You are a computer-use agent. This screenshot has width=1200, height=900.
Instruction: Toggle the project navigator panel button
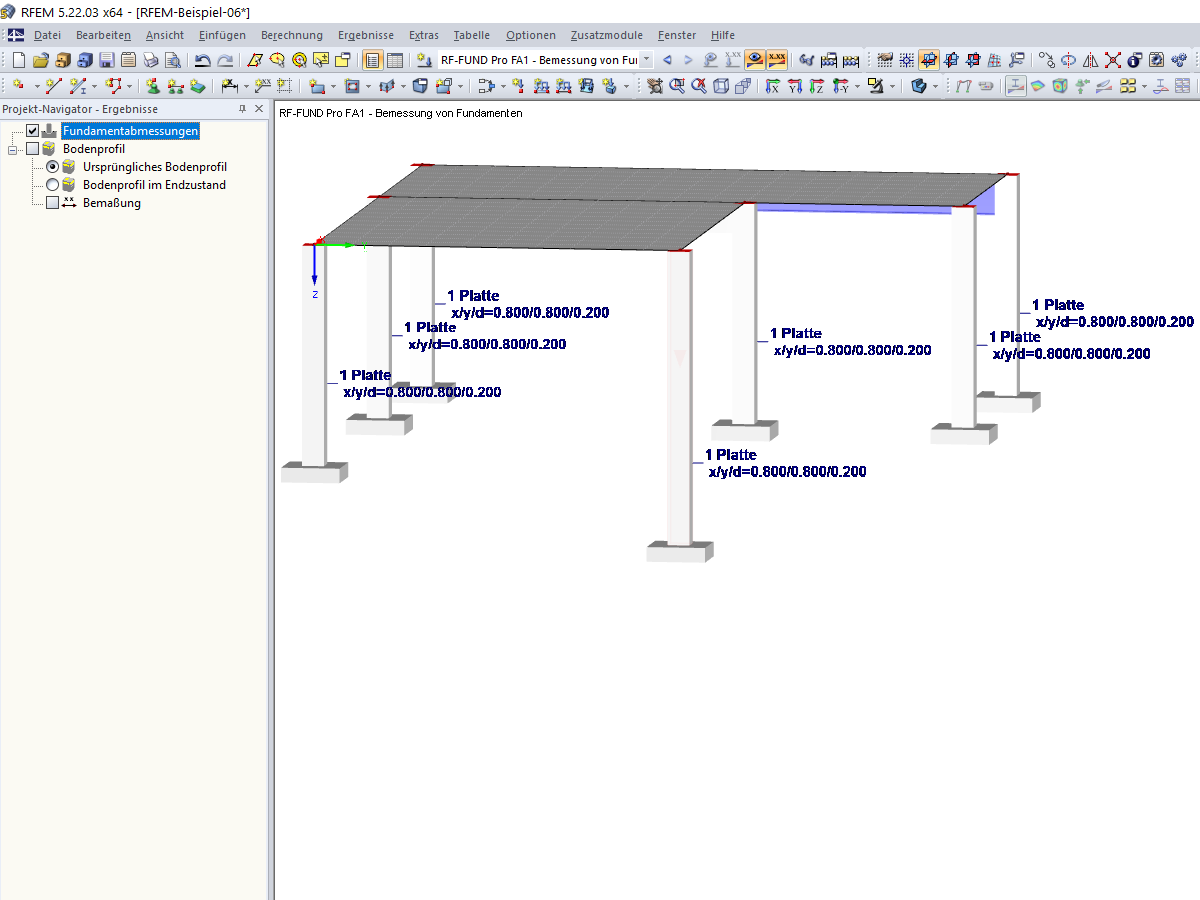pos(372,60)
